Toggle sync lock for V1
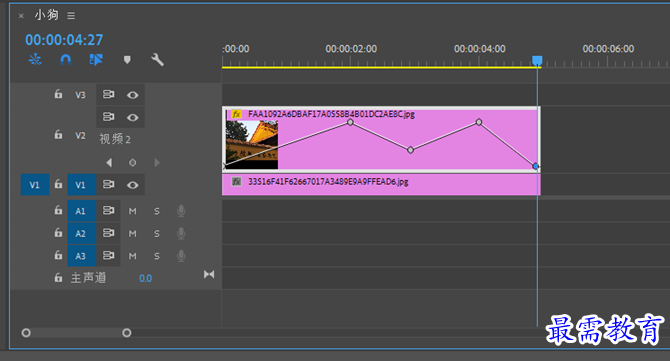This screenshot has width=670, height=361. coord(109,184)
